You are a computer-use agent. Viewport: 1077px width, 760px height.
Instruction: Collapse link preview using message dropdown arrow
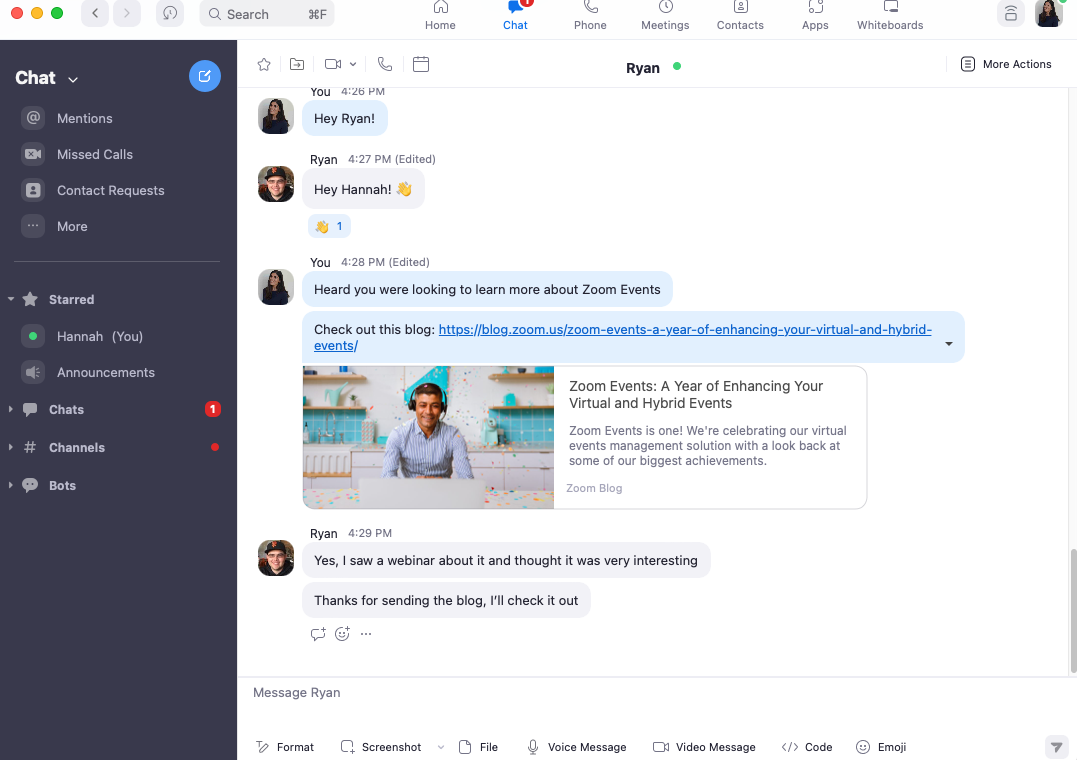click(x=949, y=344)
